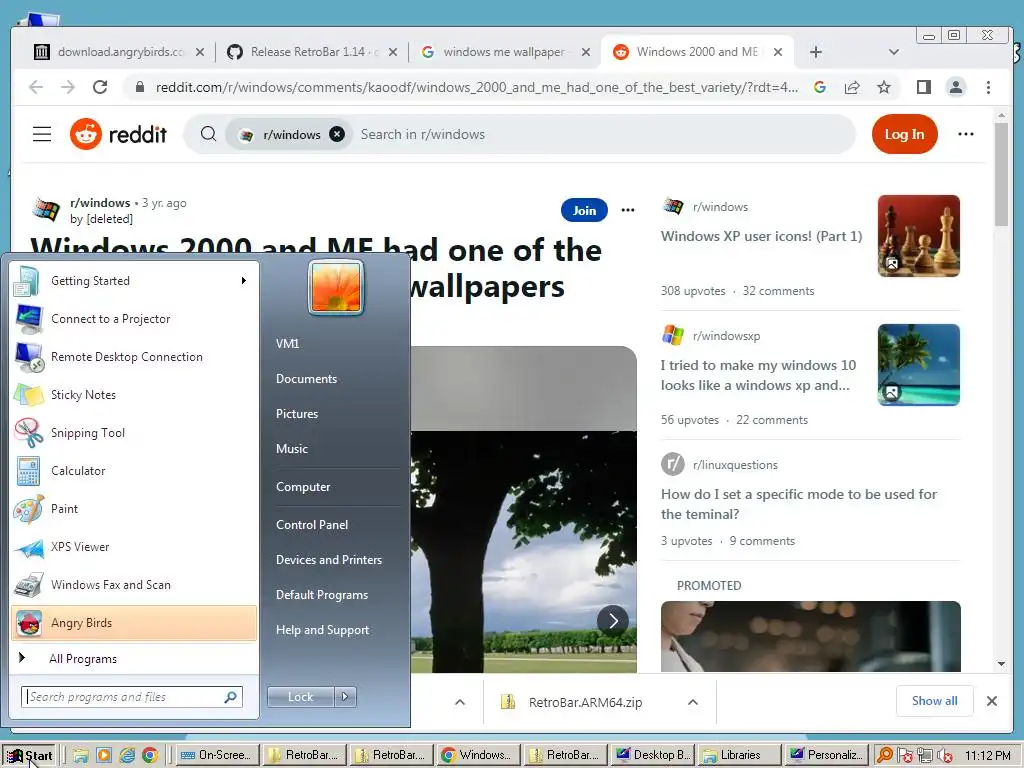Expand RetroBar.ARM64.zip download options
Viewport: 1024px width, 768px height.
693,702
